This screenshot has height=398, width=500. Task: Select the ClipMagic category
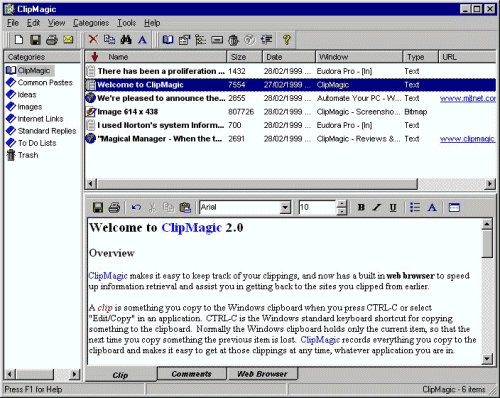tap(30, 70)
